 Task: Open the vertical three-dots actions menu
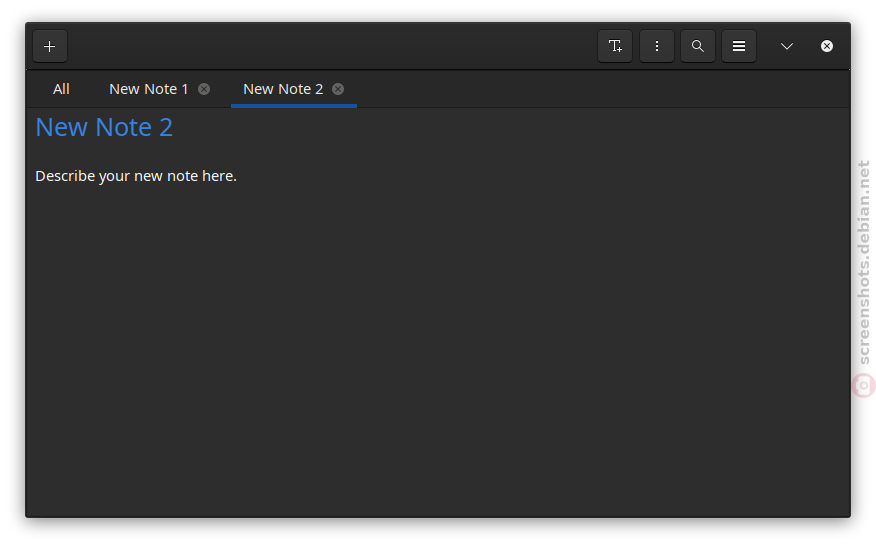click(x=656, y=46)
